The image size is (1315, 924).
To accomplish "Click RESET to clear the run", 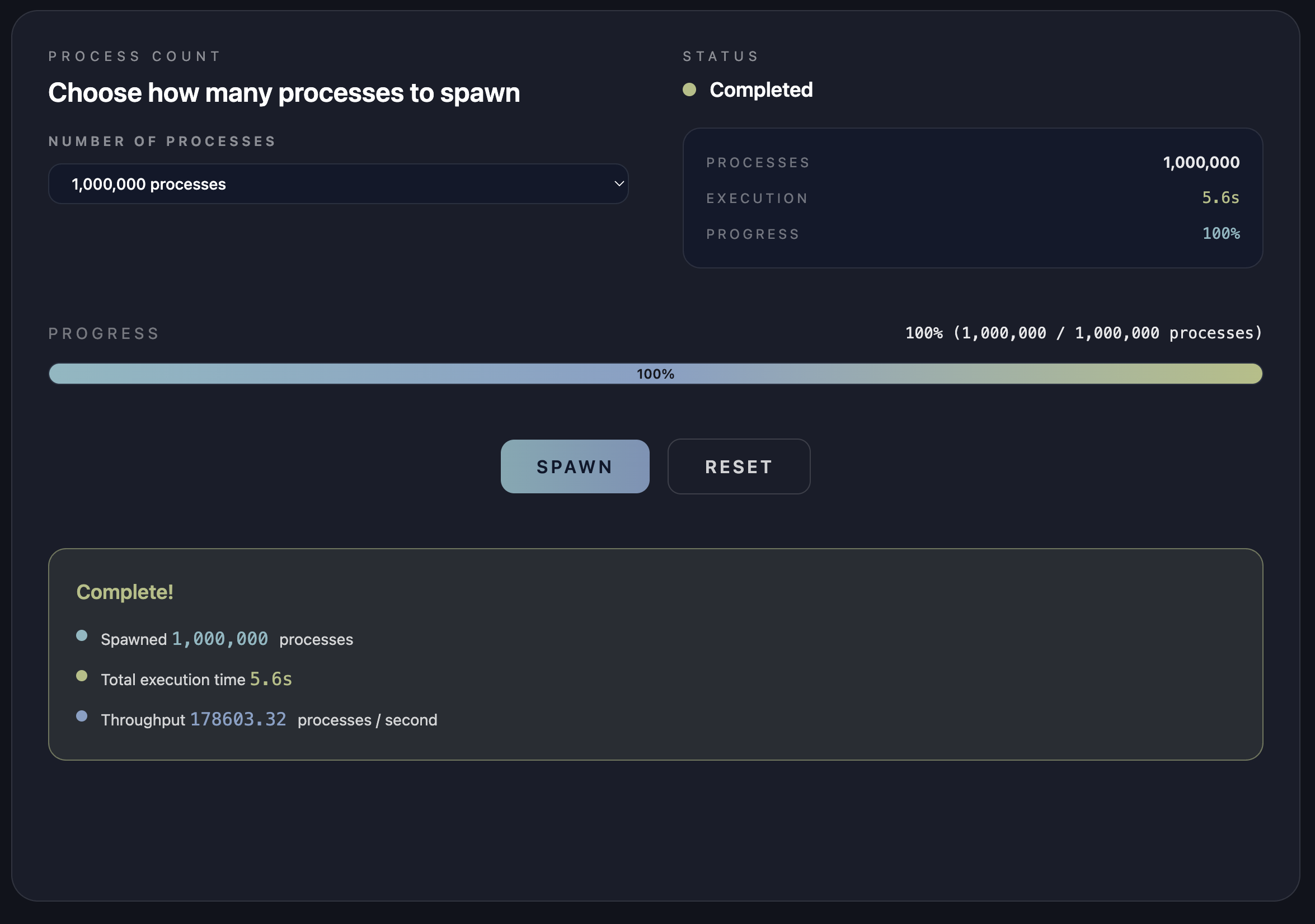I will click(x=738, y=466).
